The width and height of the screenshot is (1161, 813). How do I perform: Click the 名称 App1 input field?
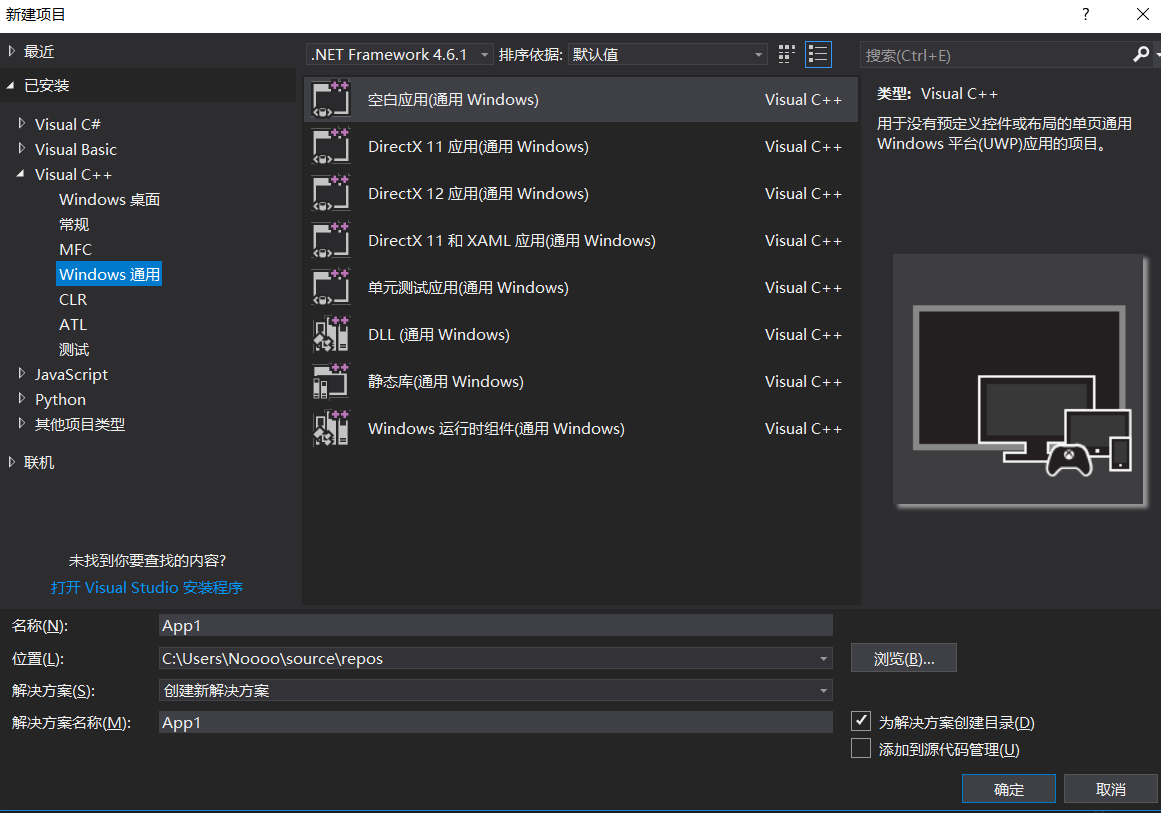click(x=495, y=626)
